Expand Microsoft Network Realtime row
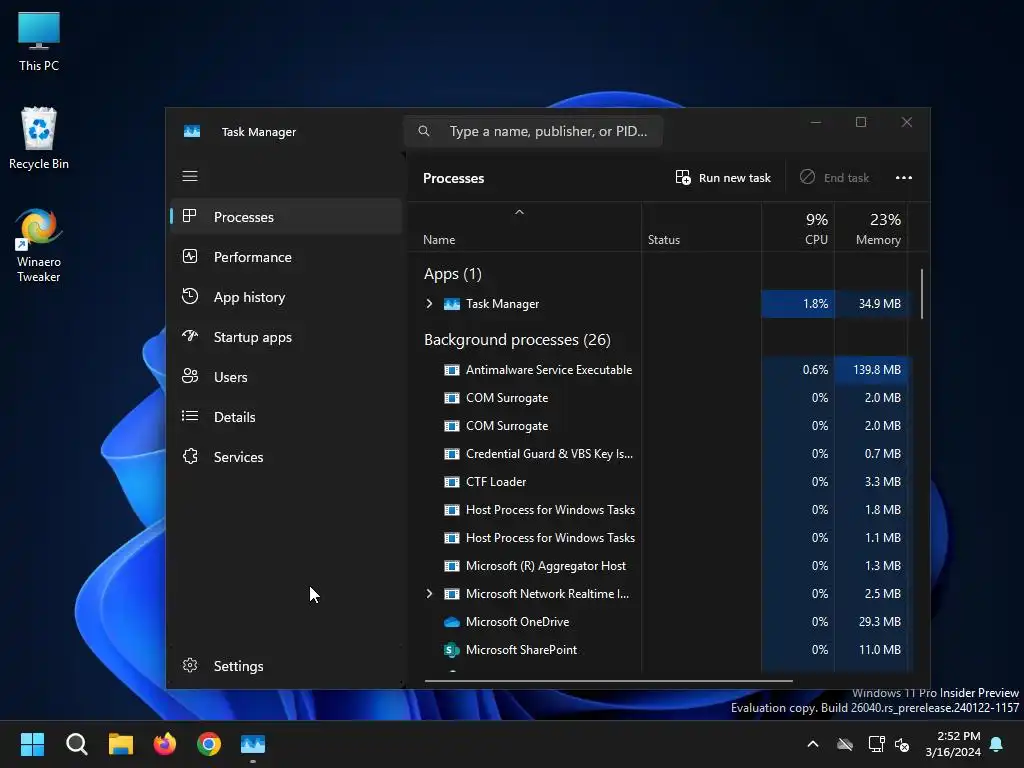Image resolution: width=1024 pixels, height=768 pixels. (x=429, y=594)
